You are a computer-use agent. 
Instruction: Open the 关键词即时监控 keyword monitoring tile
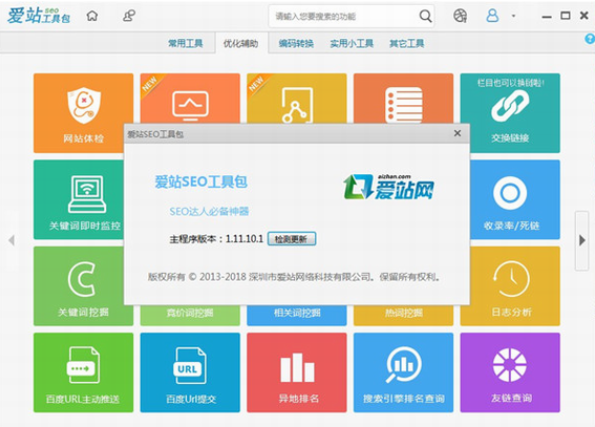[79, 199]
